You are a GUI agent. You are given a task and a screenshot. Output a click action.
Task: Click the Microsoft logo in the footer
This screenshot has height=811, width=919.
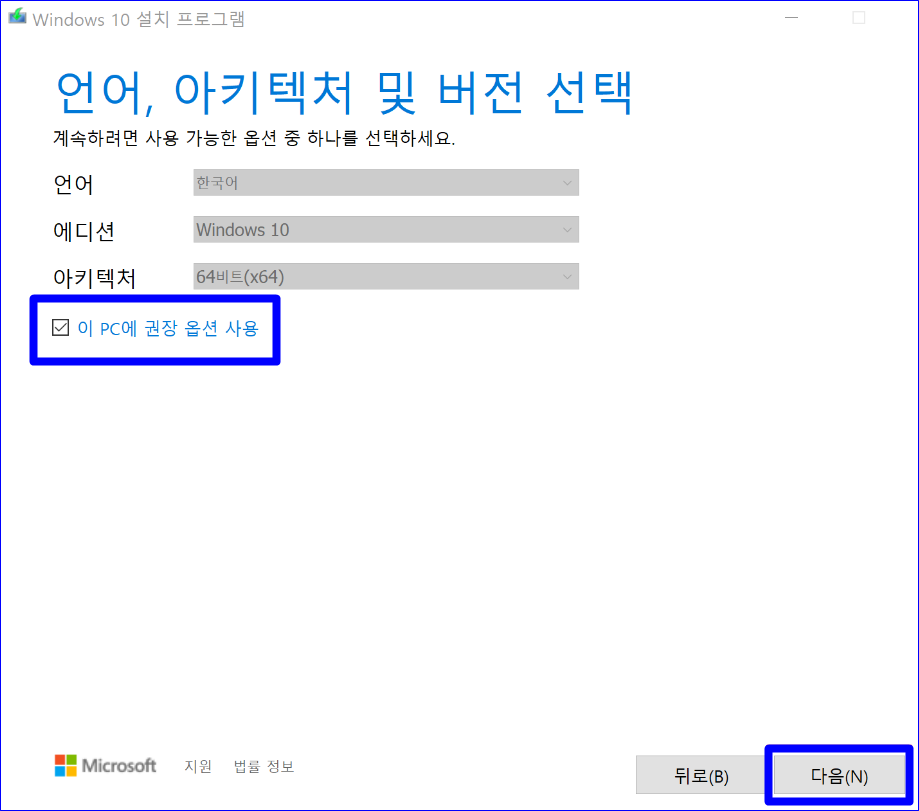(x=105, y=766)
